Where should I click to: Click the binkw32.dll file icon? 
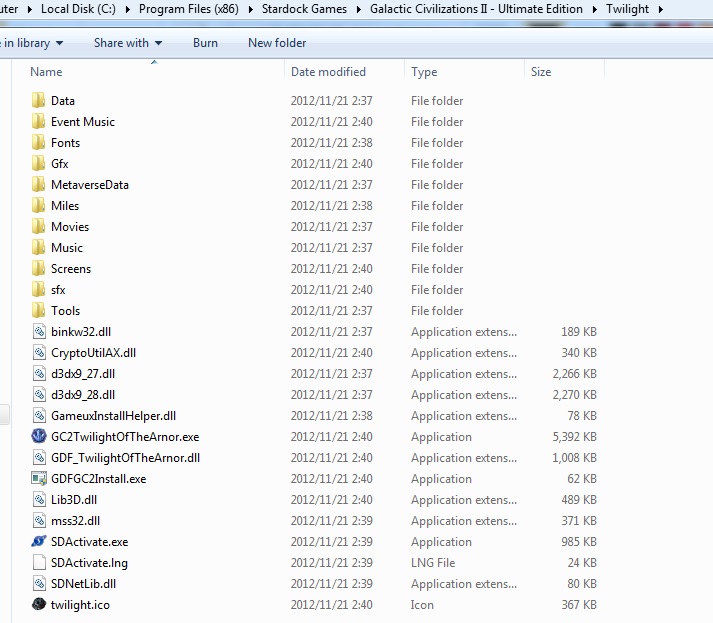pyautogui.click(x=39, y=332)
